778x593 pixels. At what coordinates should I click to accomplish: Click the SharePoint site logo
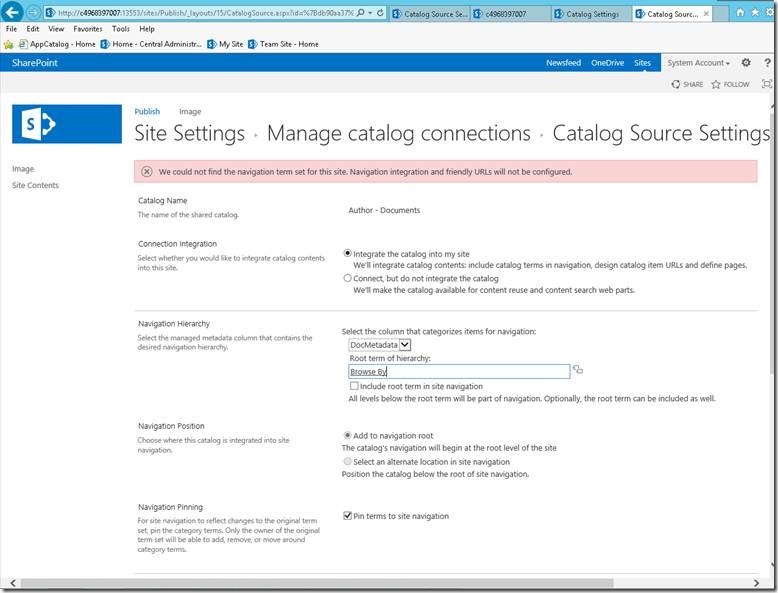click(67, 124)
